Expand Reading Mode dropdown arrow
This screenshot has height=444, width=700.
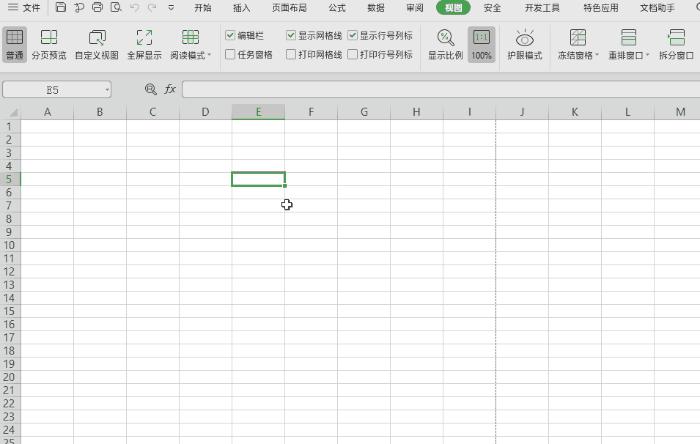[209, 55]
